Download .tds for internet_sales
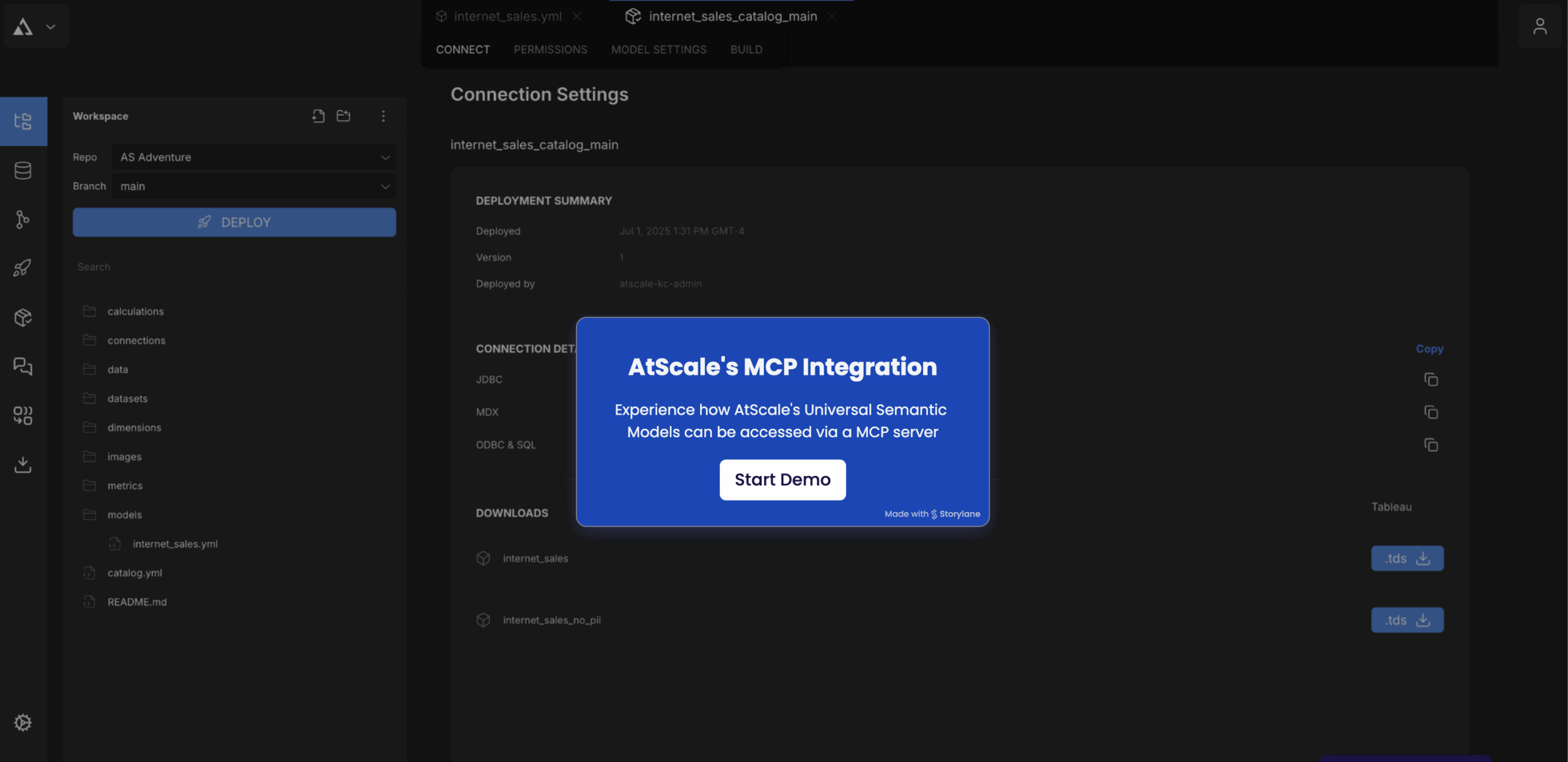Image resolution: width=1568 pixels, height=762 pixels. 1407,558
